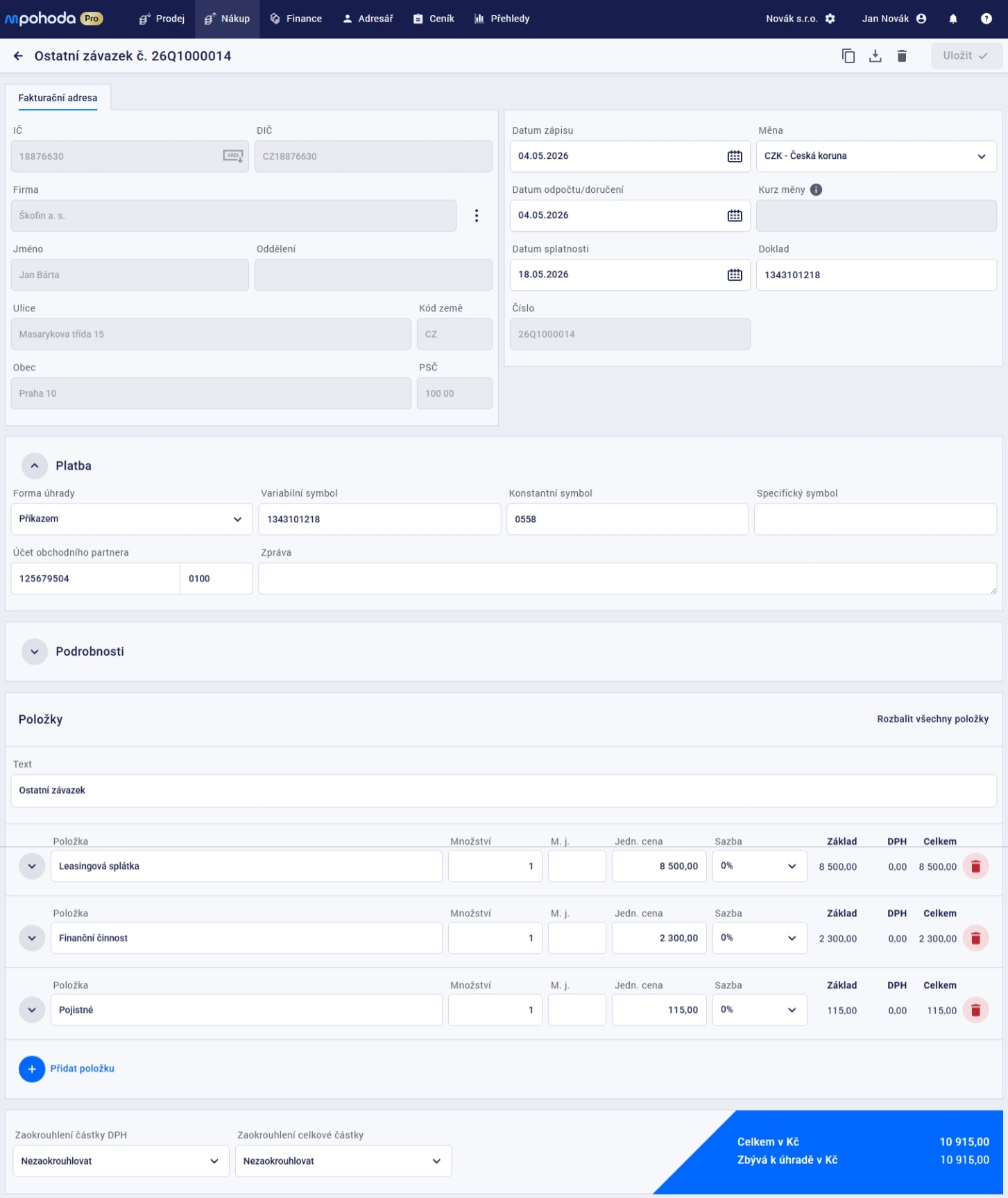The image size is (1008, 1198).
Task: Click Množství field of Pojistné row
Action: (x=495, y=1010)
